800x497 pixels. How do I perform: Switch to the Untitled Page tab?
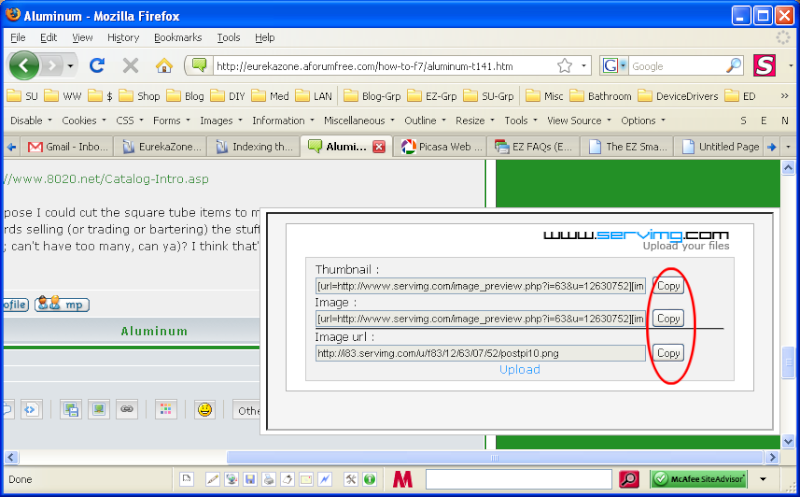[x=720, y=147]
